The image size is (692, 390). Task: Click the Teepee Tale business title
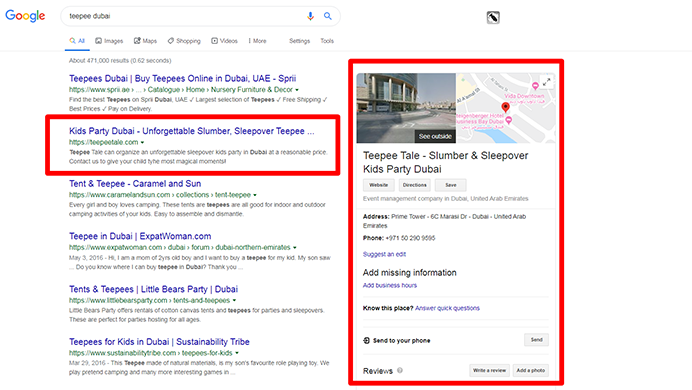click(x=446, y=162)
